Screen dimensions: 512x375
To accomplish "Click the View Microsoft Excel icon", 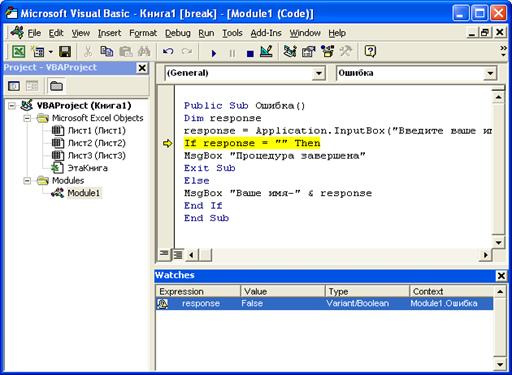I will coord(18,51).
